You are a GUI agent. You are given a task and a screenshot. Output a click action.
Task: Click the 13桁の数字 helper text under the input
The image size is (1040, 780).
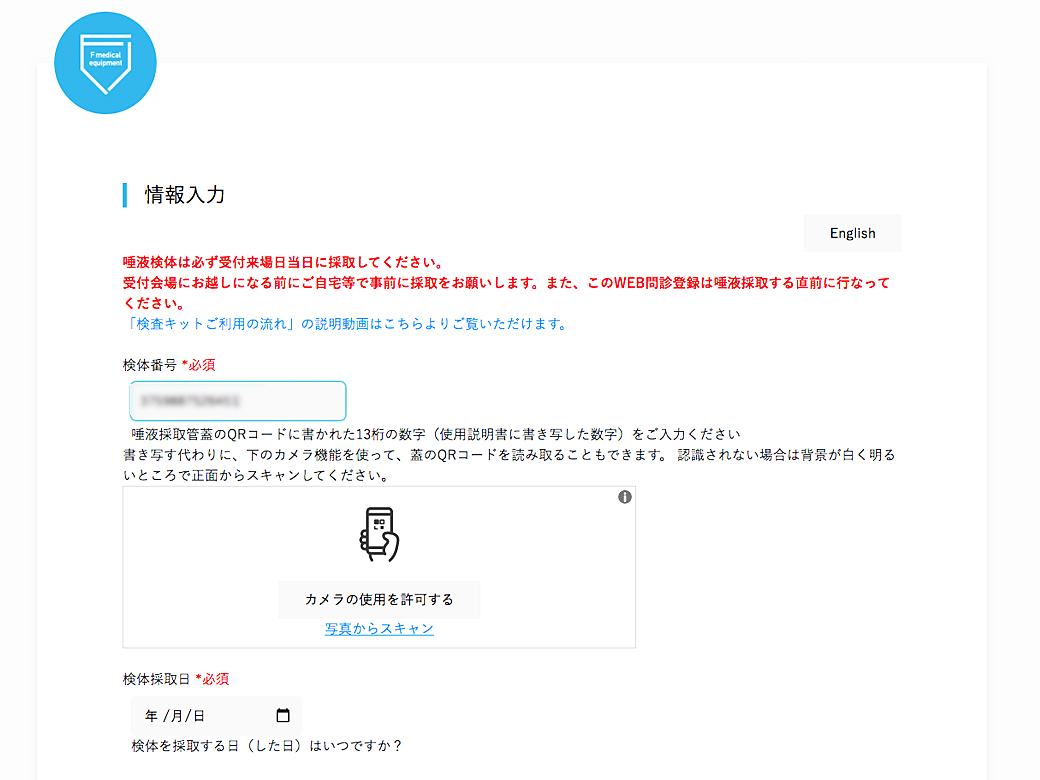pos(435,434)
